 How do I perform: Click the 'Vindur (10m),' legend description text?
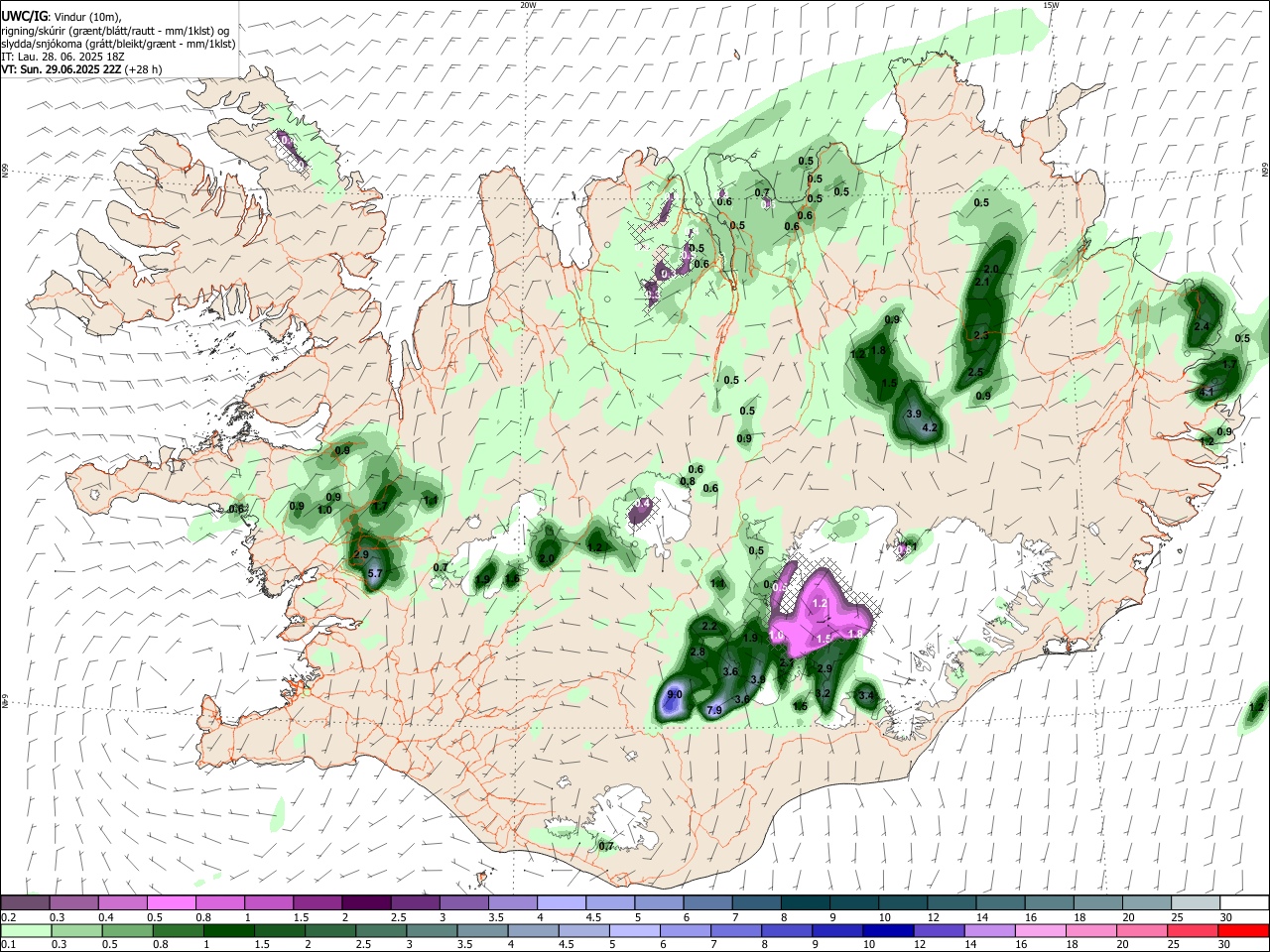pos(87,16)
